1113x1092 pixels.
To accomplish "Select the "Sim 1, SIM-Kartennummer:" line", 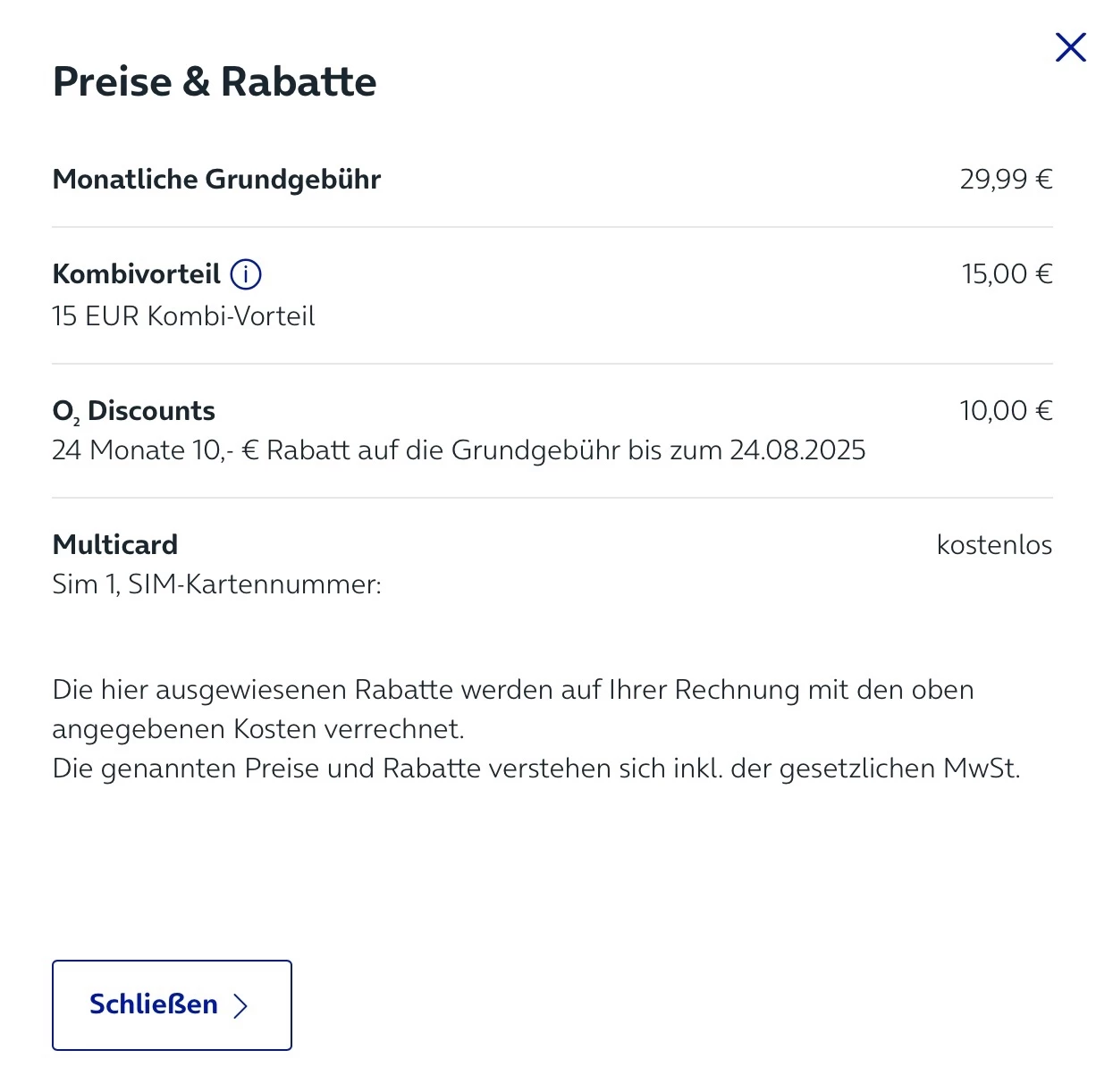I will click(x=216, y=584).
